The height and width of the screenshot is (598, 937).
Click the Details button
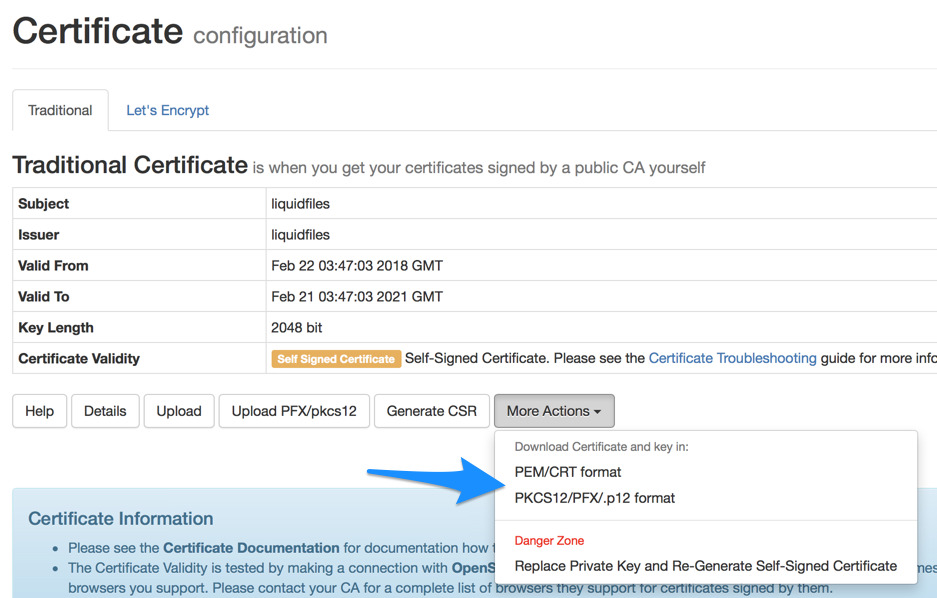coord(104,410)
